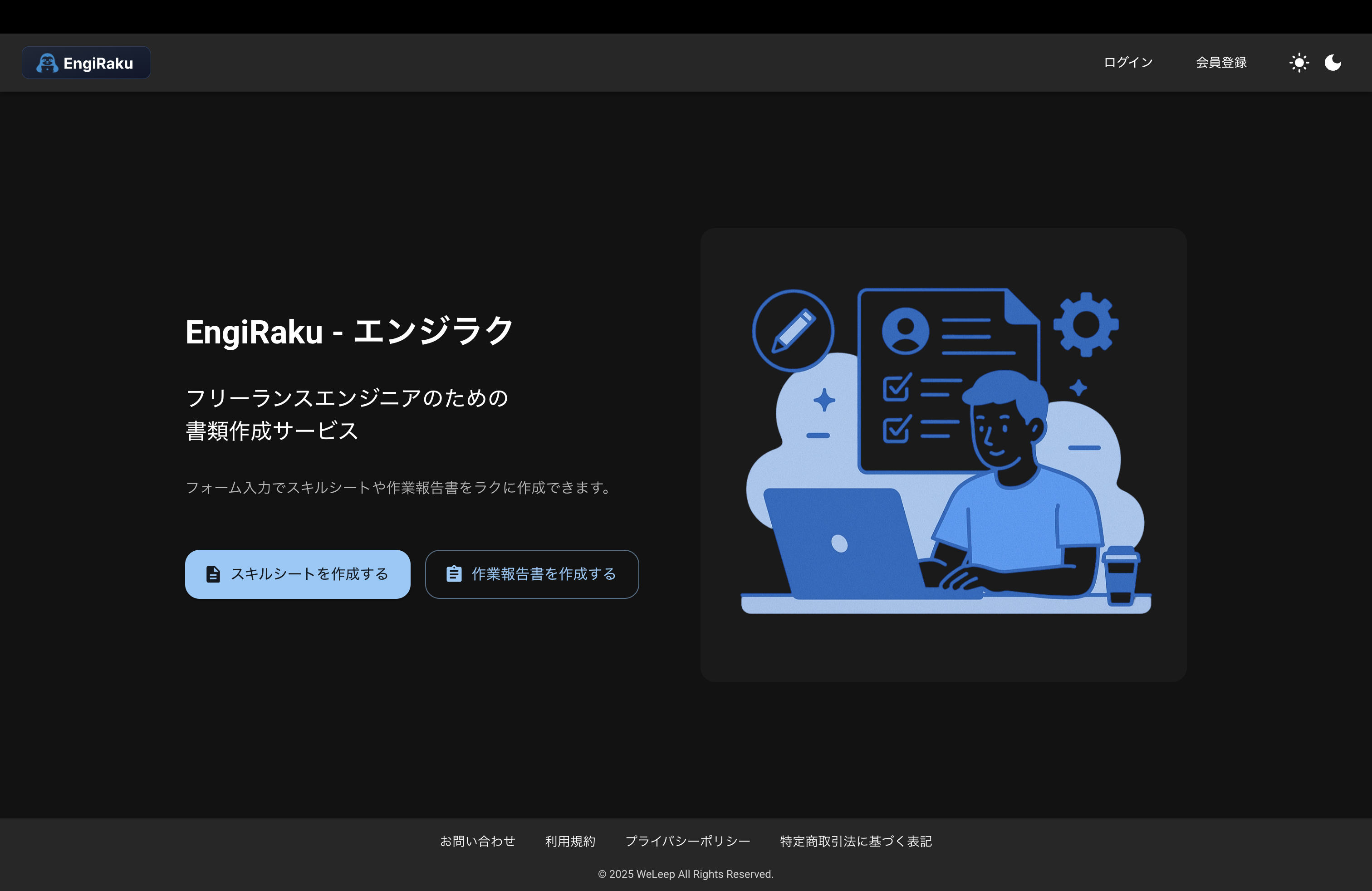Click the EngiRaku brand name text

coord(98,63)
